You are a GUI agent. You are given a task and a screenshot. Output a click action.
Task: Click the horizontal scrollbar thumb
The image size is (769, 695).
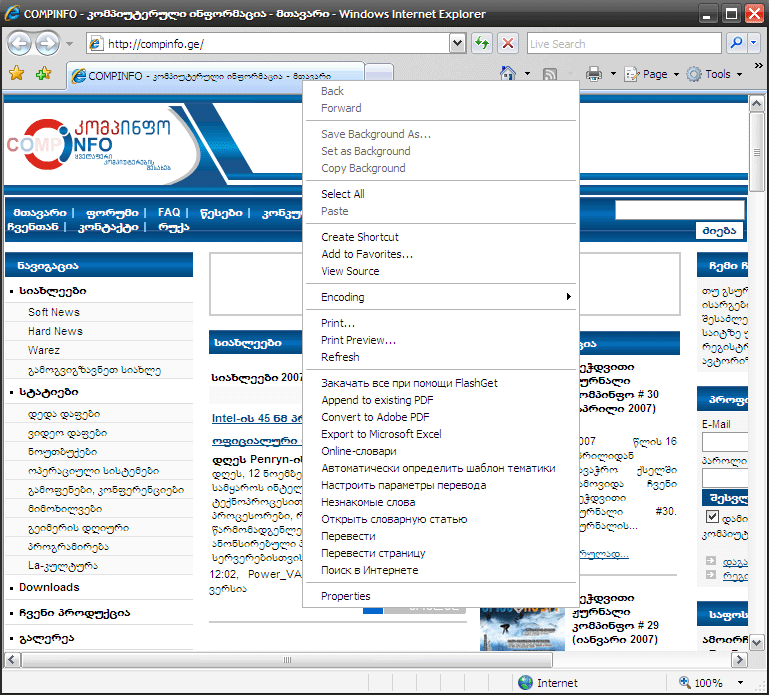[287, 660]
